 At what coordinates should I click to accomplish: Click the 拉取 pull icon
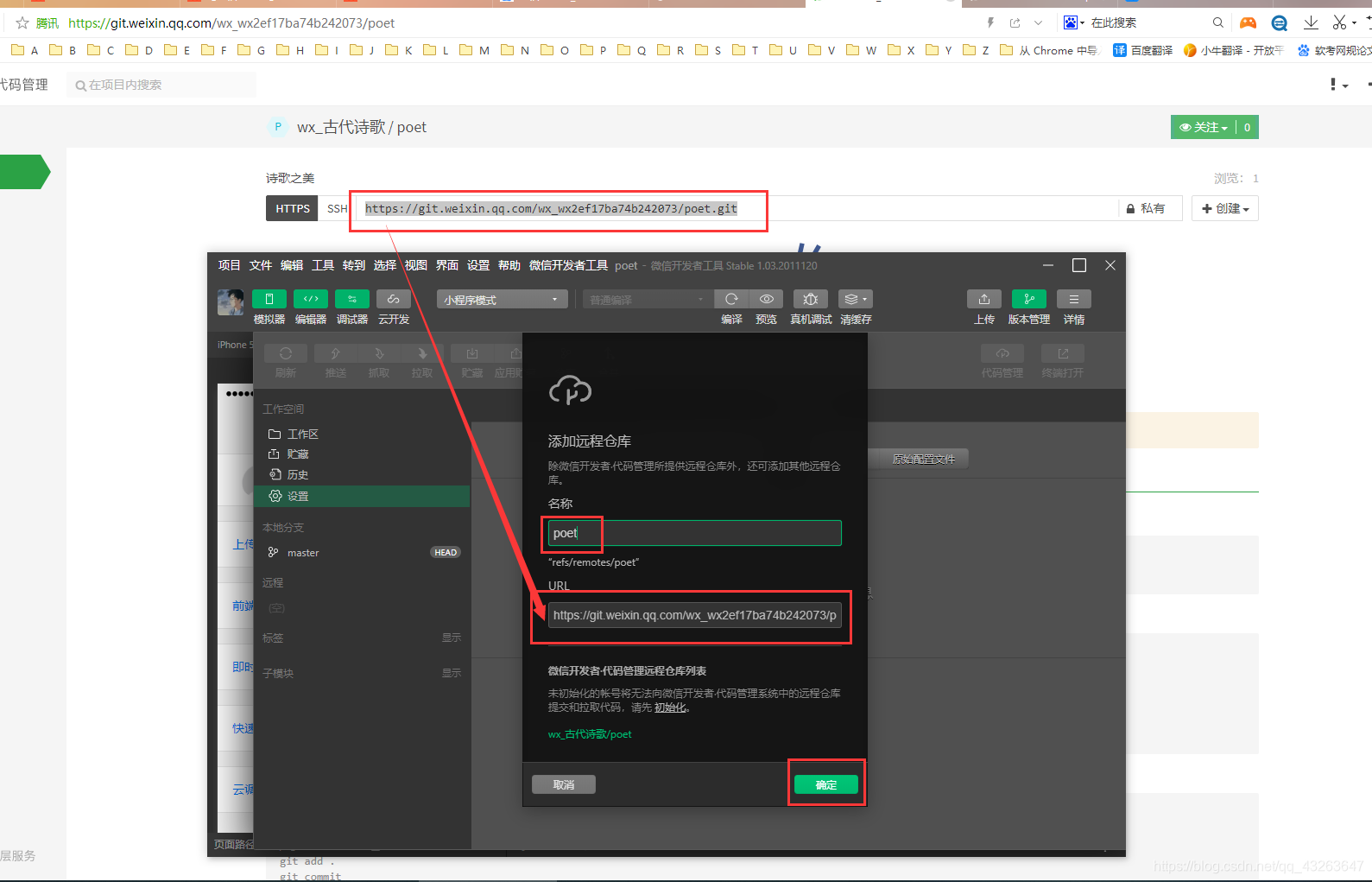pyautogui.click(x=422, y=353)
